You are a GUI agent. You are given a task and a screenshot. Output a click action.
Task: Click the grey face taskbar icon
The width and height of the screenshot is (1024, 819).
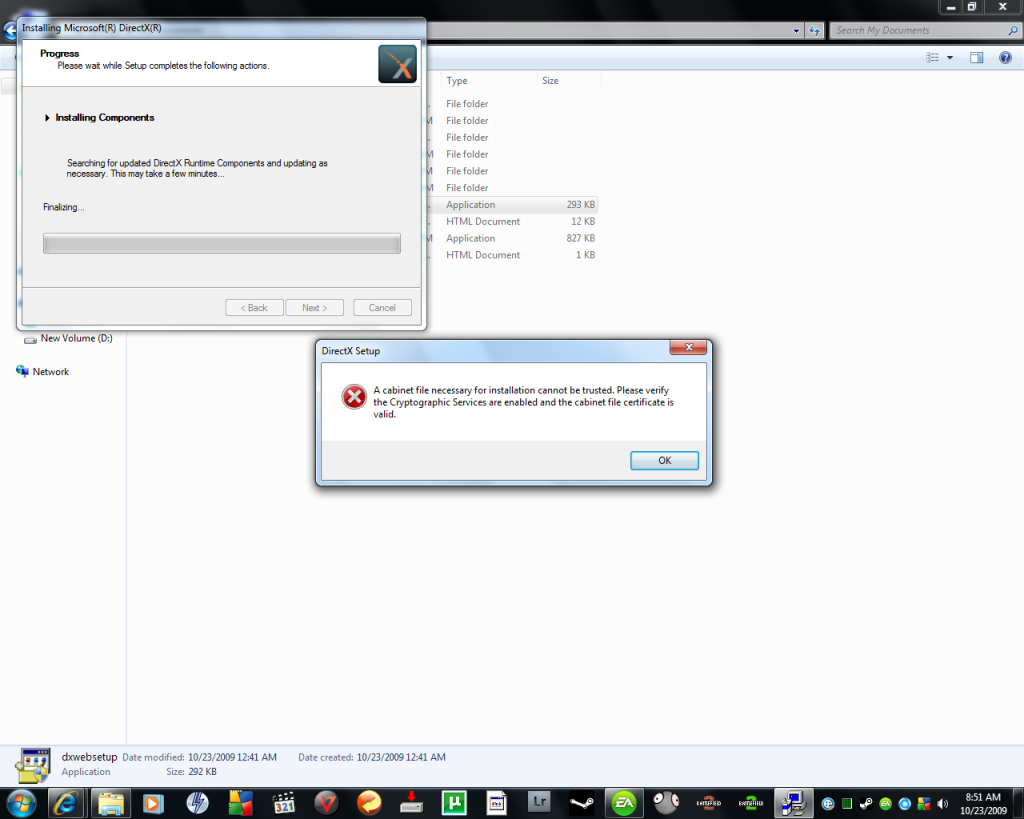pos(667,803)
